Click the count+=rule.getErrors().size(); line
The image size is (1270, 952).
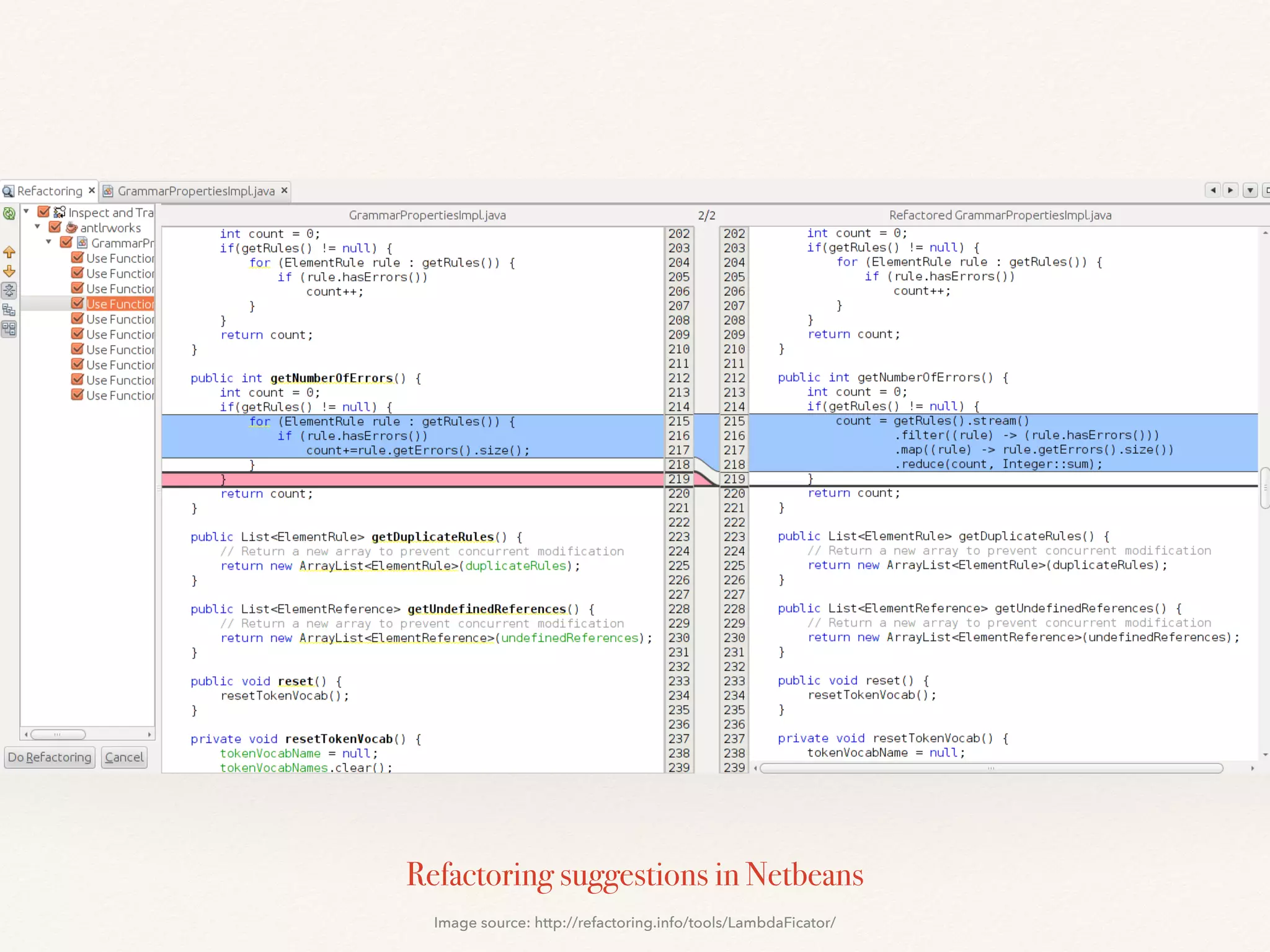[418, 451]
